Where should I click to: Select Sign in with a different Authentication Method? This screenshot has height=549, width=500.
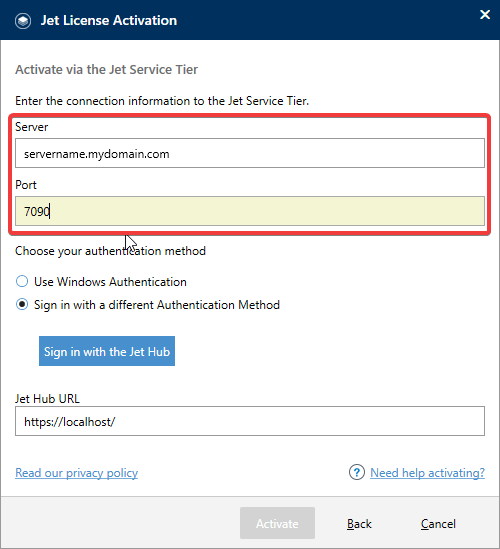pos(22,305)
